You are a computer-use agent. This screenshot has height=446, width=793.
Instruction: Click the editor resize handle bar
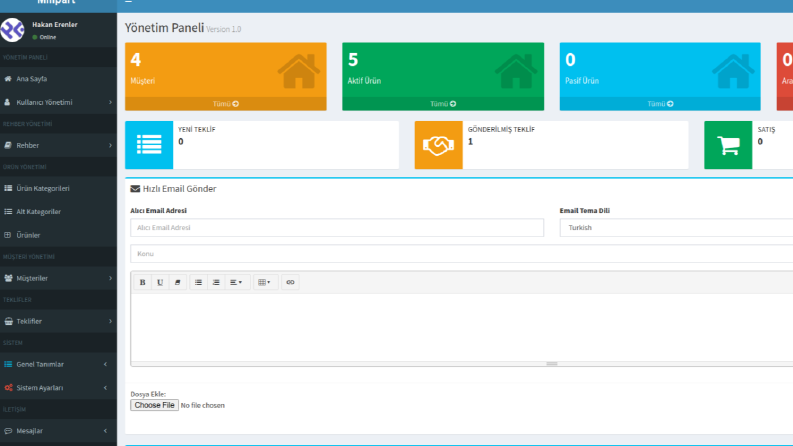click(x=552, y=364)
